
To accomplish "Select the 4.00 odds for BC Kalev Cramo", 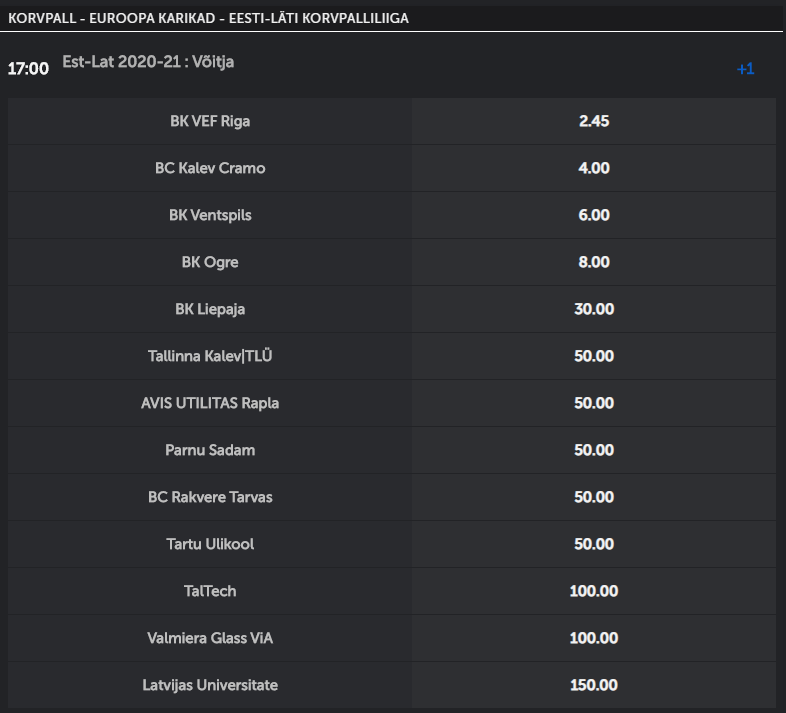I will (x=593, y=168).
